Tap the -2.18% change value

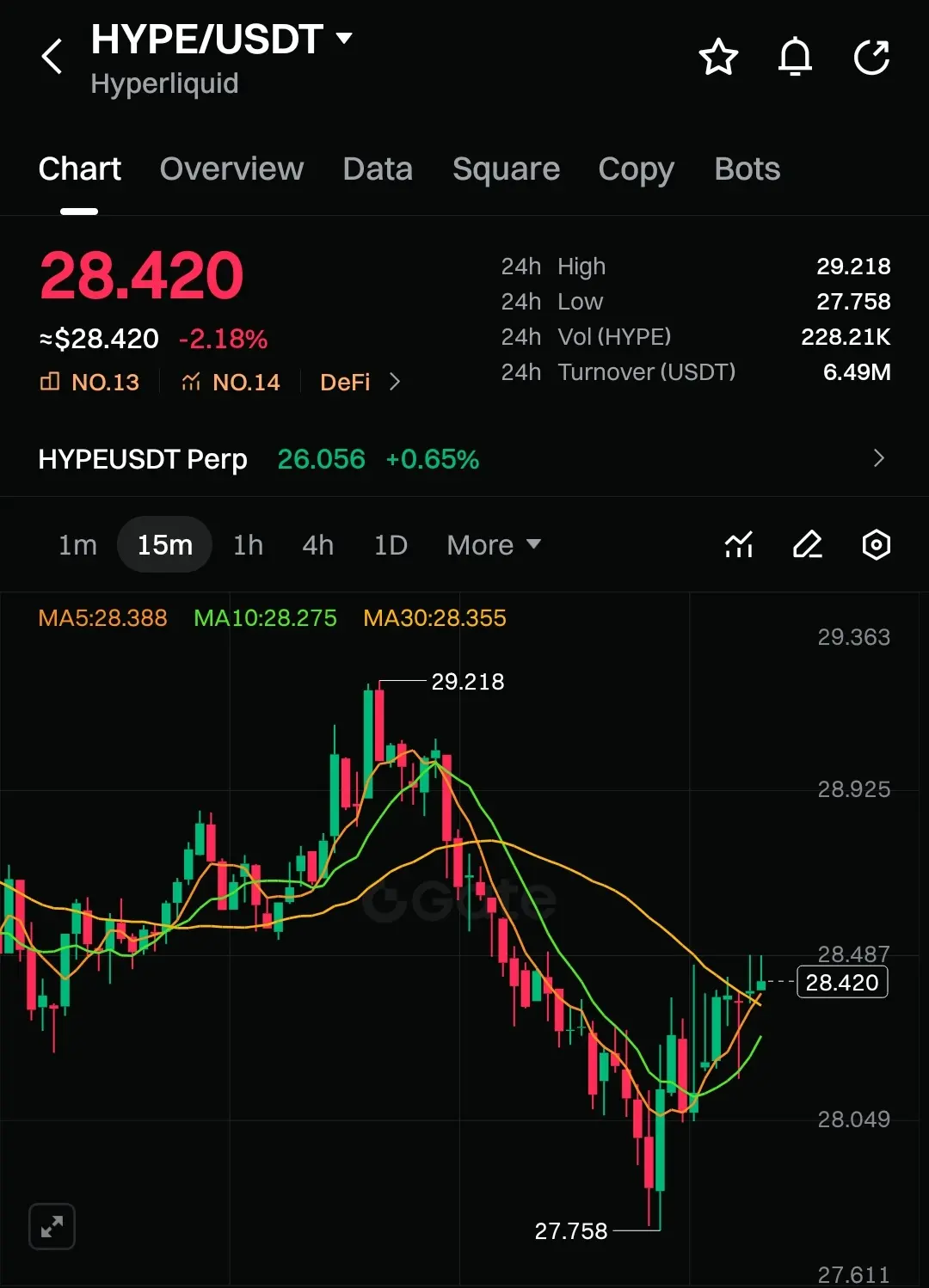[x=223, y=339]
